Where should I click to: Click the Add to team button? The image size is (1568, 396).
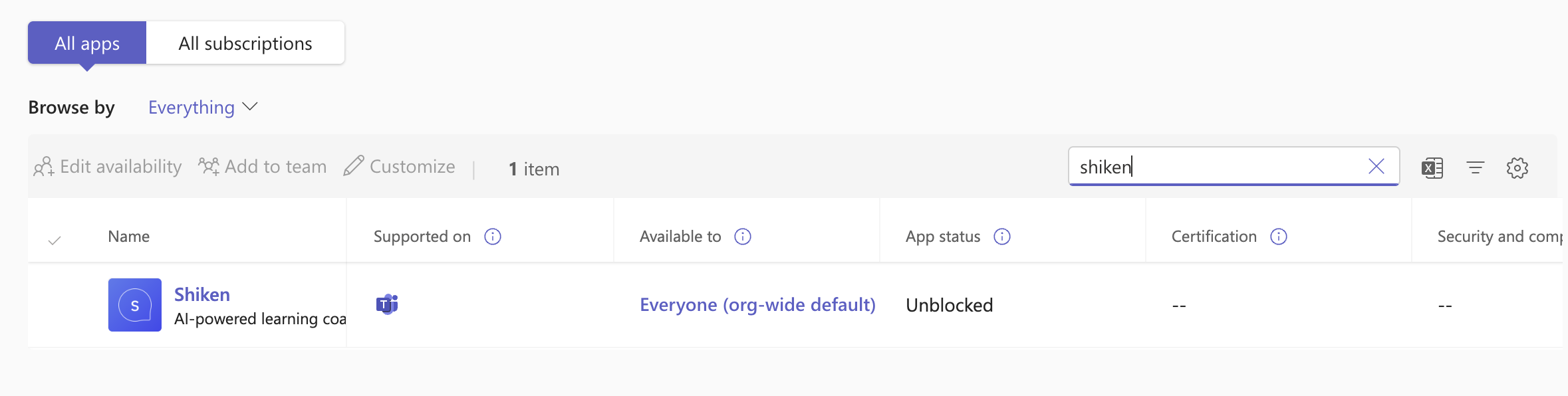coord(263,167)
